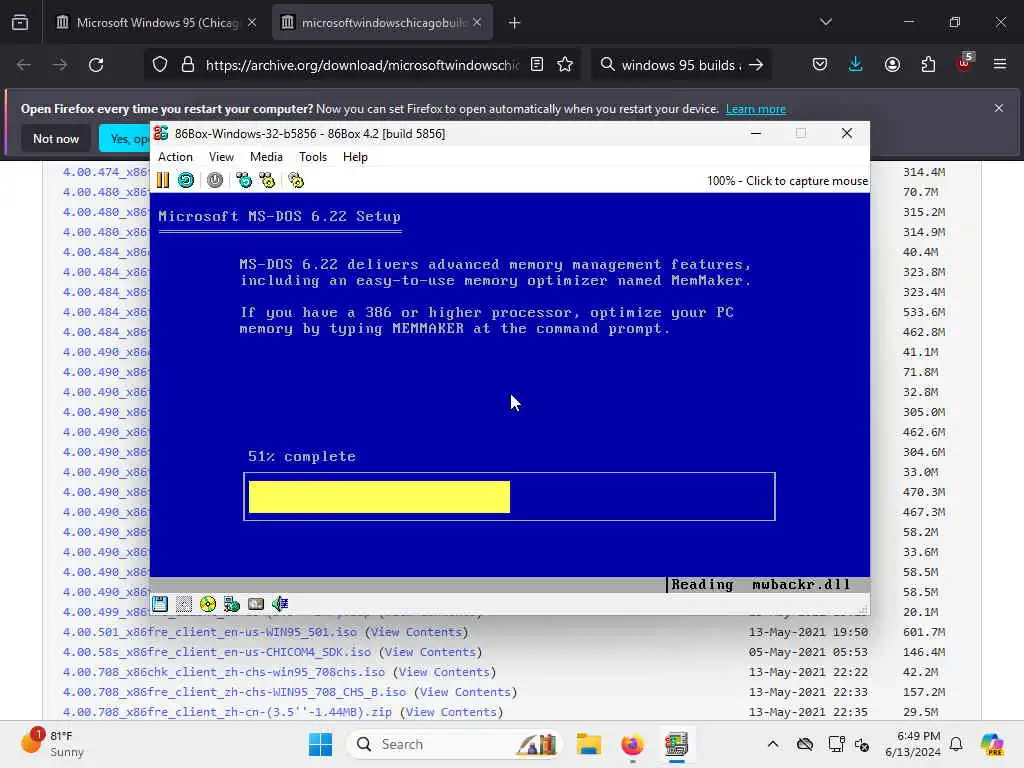1024x768 pixels.
Task: Open the Action menu in 86Box
Action: [x=175, y=157]
